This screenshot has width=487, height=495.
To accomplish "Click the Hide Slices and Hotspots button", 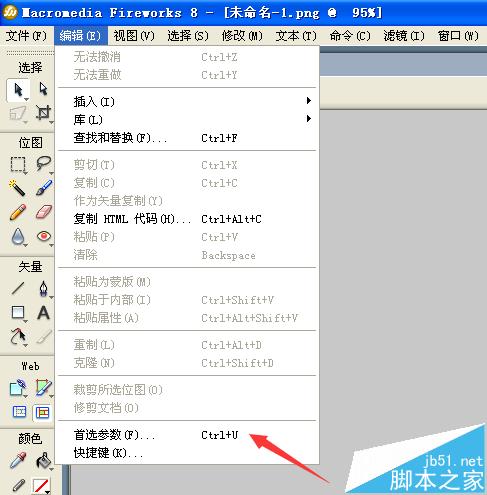I will pos(19,412).
